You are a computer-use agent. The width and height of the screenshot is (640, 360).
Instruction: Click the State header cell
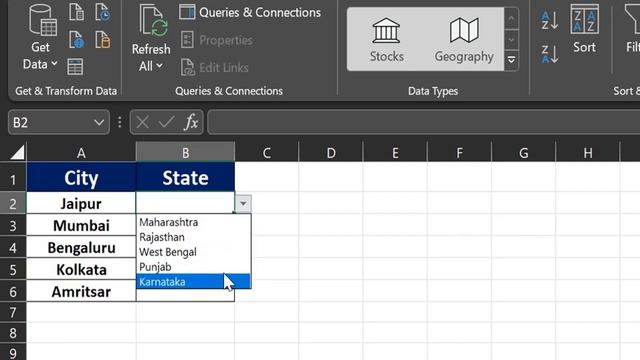[x=185, y=178]
